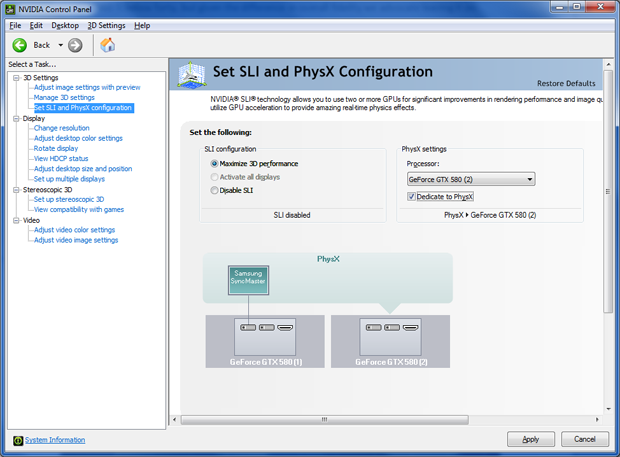Click the Apply button
This screenshot has width=620, height=457.
(531, 439)
